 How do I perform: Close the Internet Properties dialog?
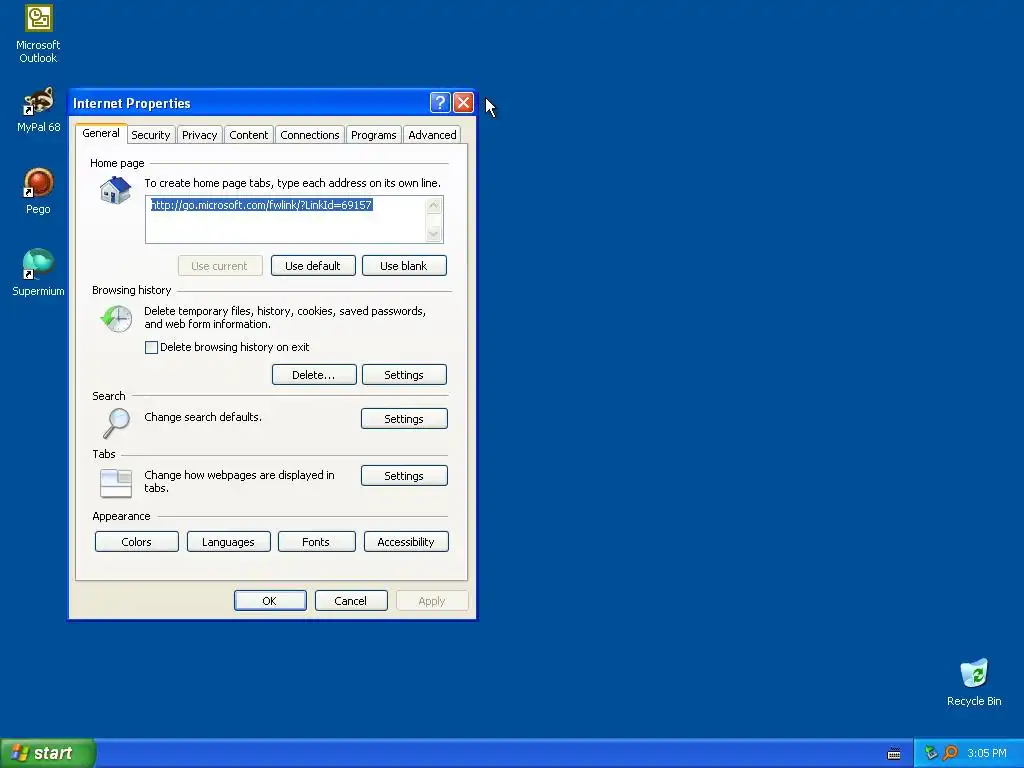pos(463,103)
